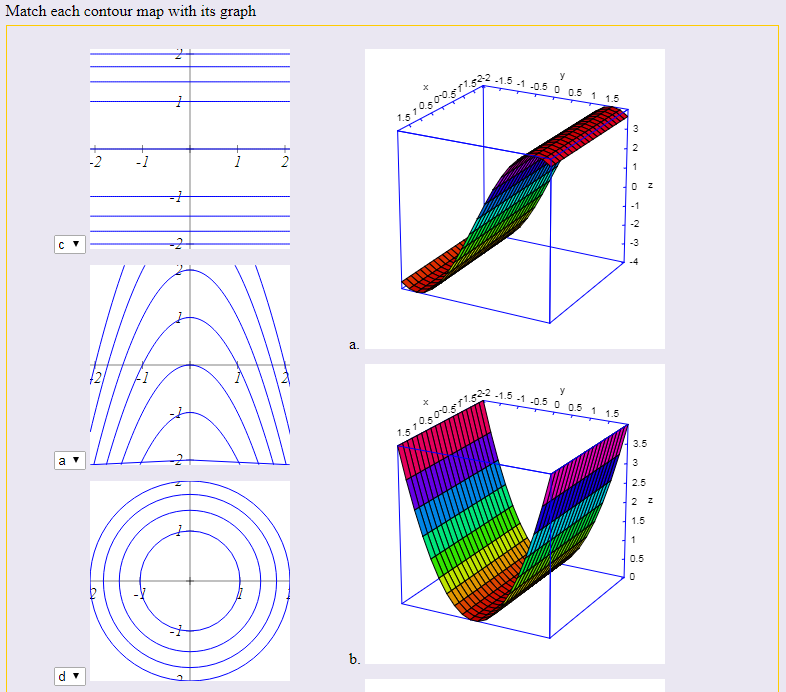786x692 pixels.
Task: Click the horizontal lines contour map
Action: click(x=190, y=147)
